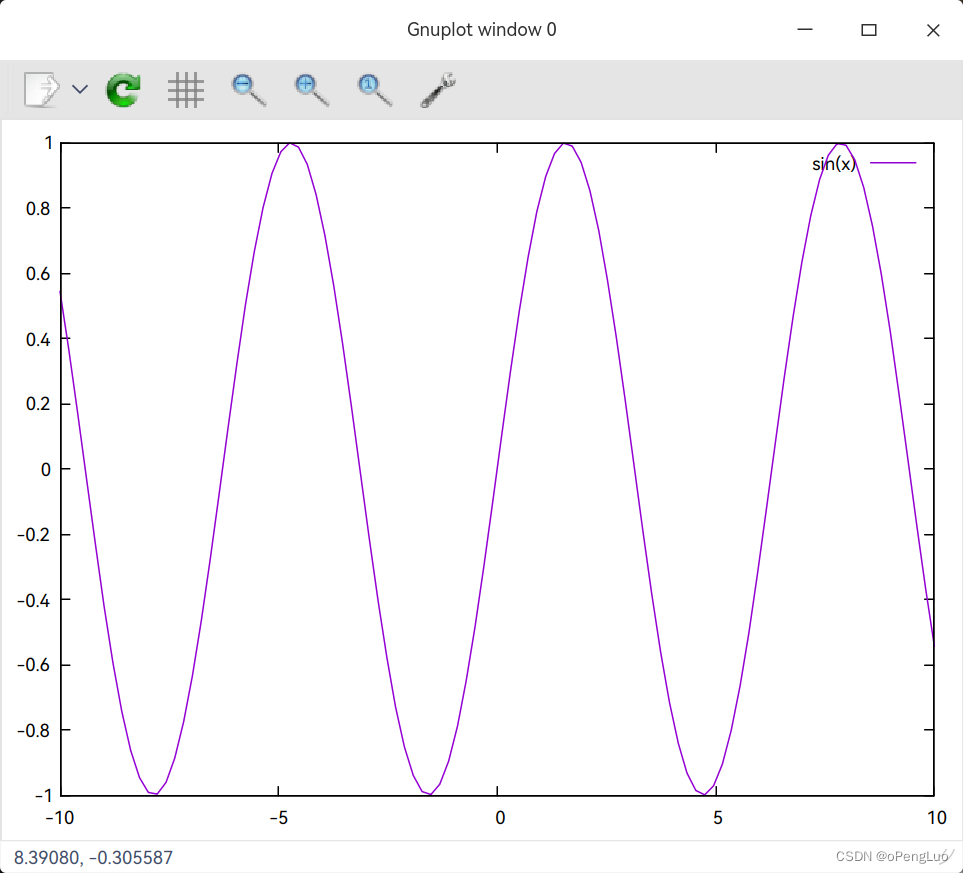The image size is (963, 873).
Task: Open plot settings via the wrench icon
Action: click(x=437, y=89)
